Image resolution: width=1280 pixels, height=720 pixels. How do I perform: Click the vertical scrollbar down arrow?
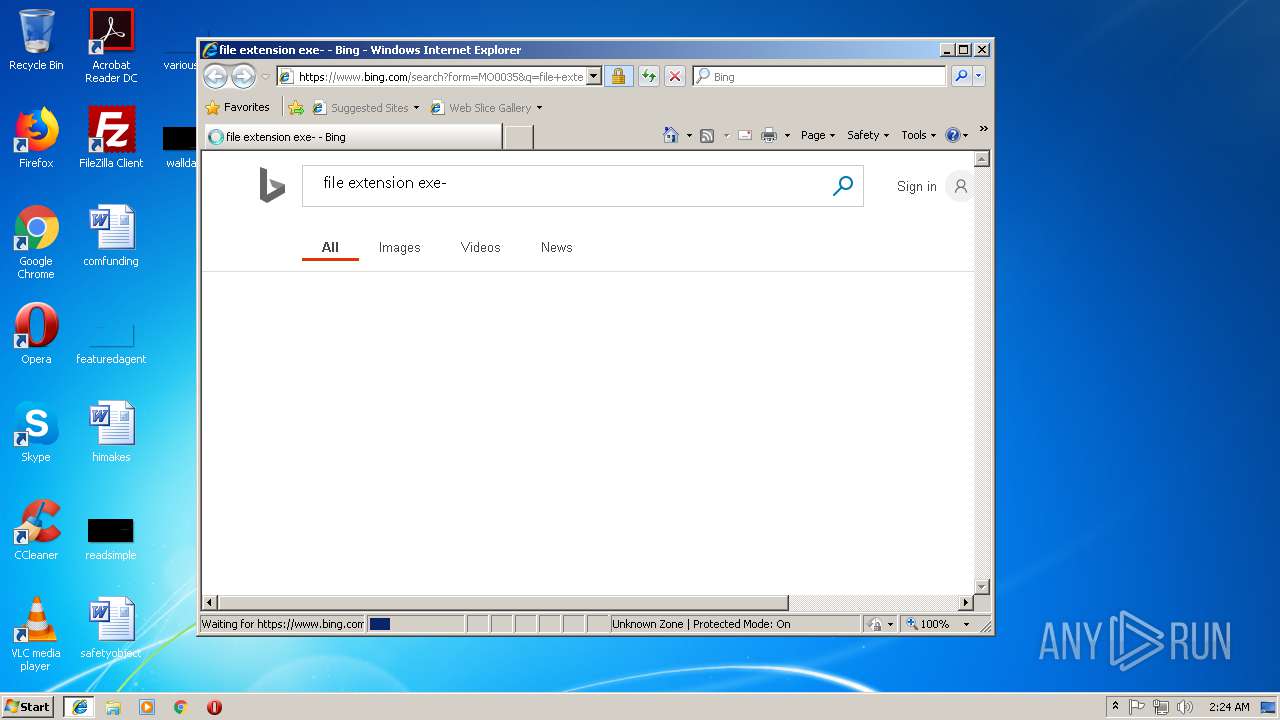[981, 587]
